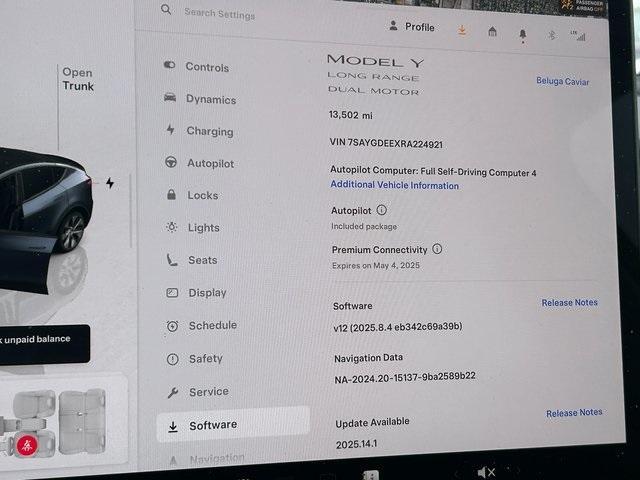The height and width of the screenshot is (480, 640).
Task: Tap the 2025.14.1 update version text
Action: 356,444
